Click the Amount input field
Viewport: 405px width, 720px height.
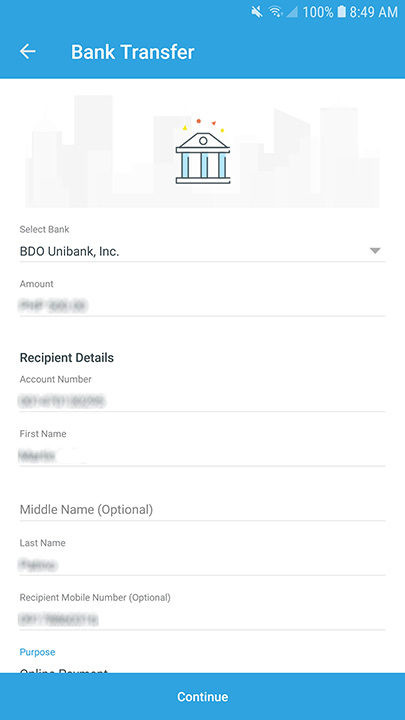pos(202,305)
